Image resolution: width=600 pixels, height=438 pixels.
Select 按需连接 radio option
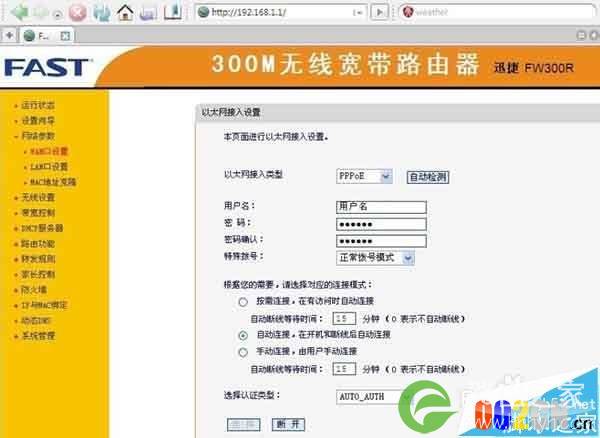click(x=243, y=302)
